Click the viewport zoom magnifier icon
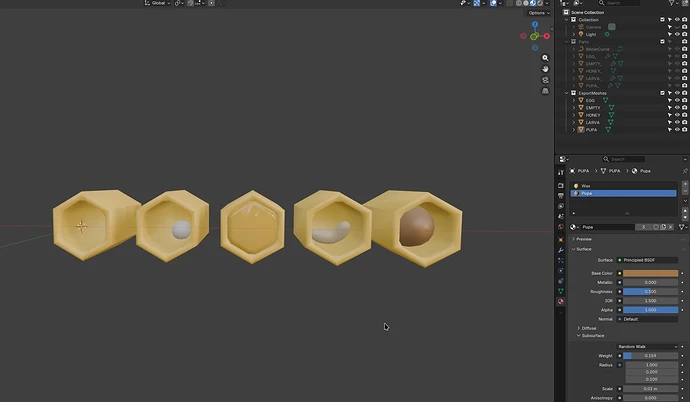This screenshot has height=402, width=690. 545,58
